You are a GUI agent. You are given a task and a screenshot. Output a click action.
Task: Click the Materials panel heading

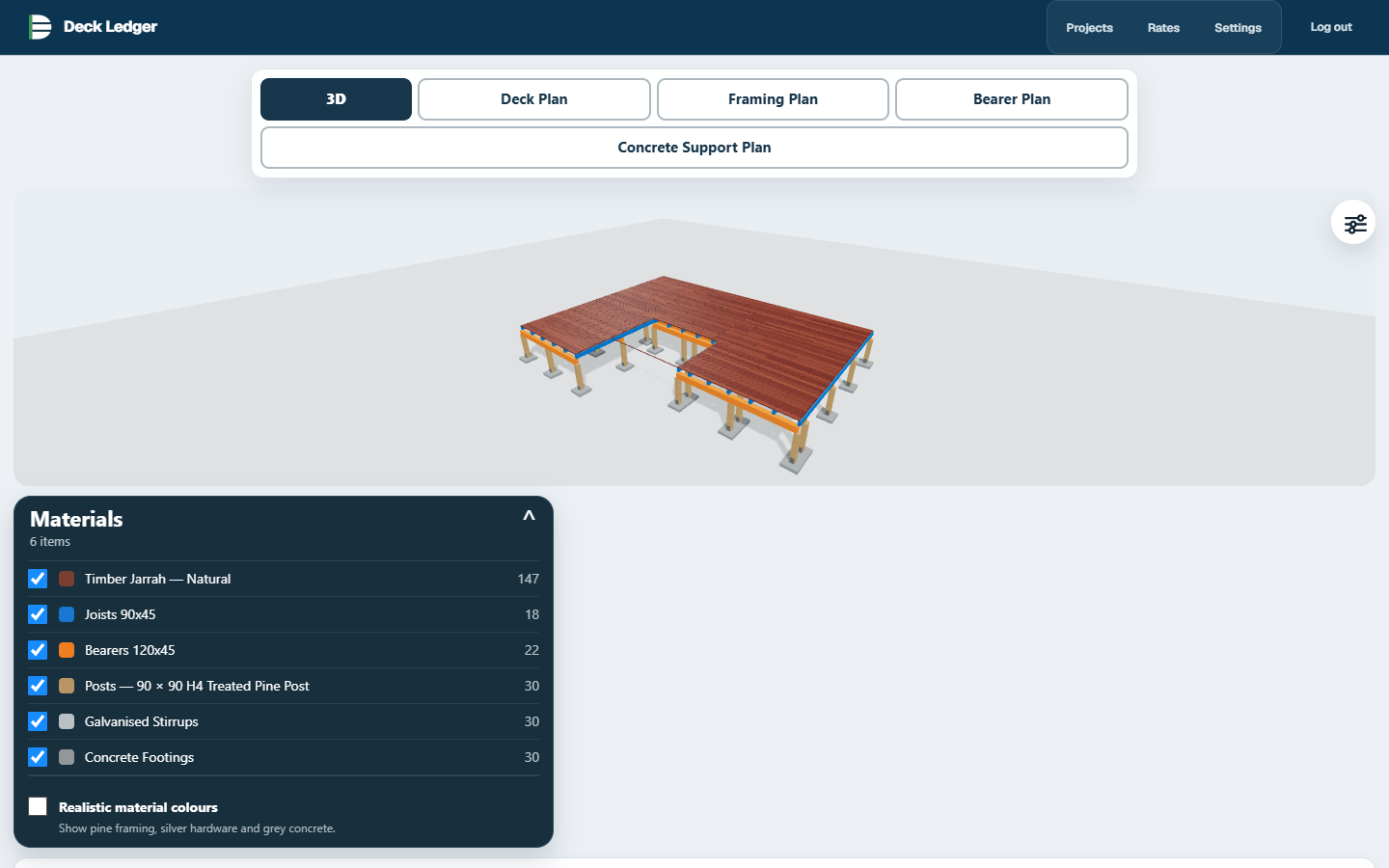[76, 519]
